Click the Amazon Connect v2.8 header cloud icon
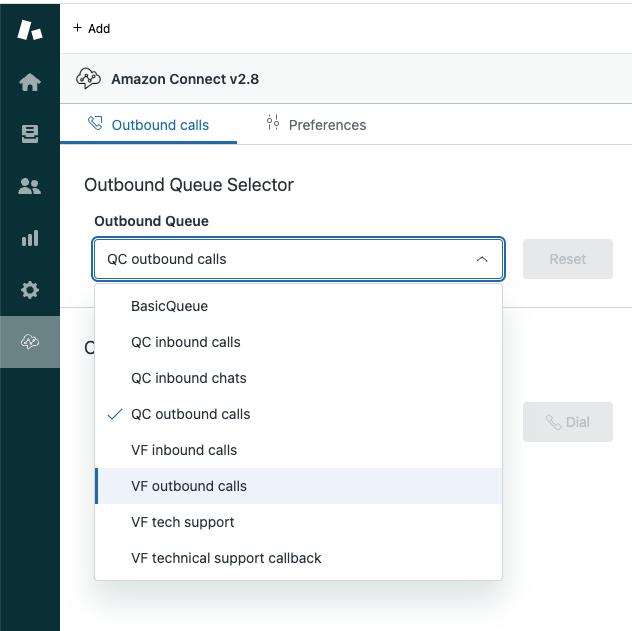 89,79
